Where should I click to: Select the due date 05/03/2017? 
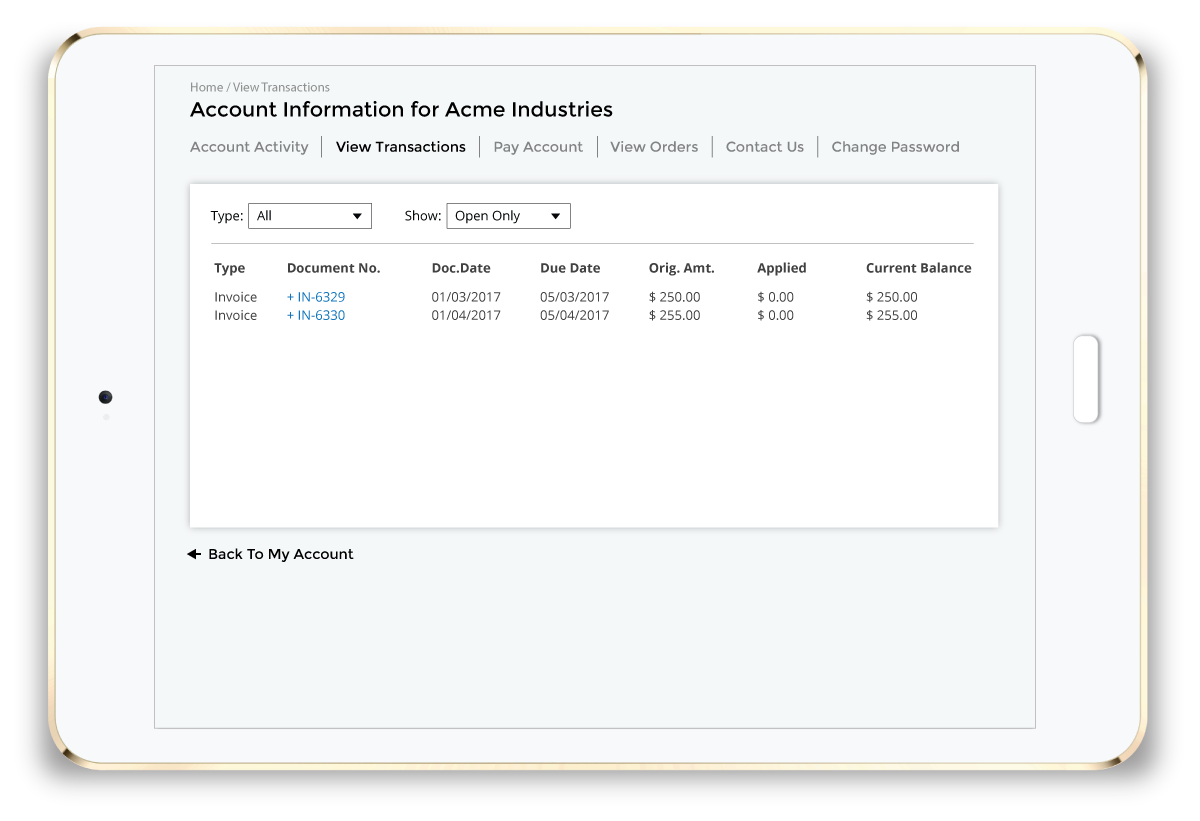[574, 297]
